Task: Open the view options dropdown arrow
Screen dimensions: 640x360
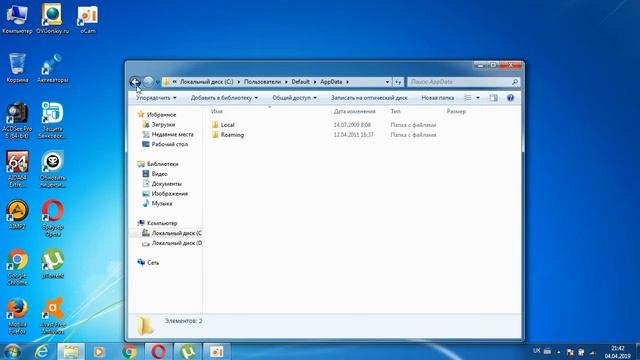Action: pyautogui.click(x=478, y=98)
